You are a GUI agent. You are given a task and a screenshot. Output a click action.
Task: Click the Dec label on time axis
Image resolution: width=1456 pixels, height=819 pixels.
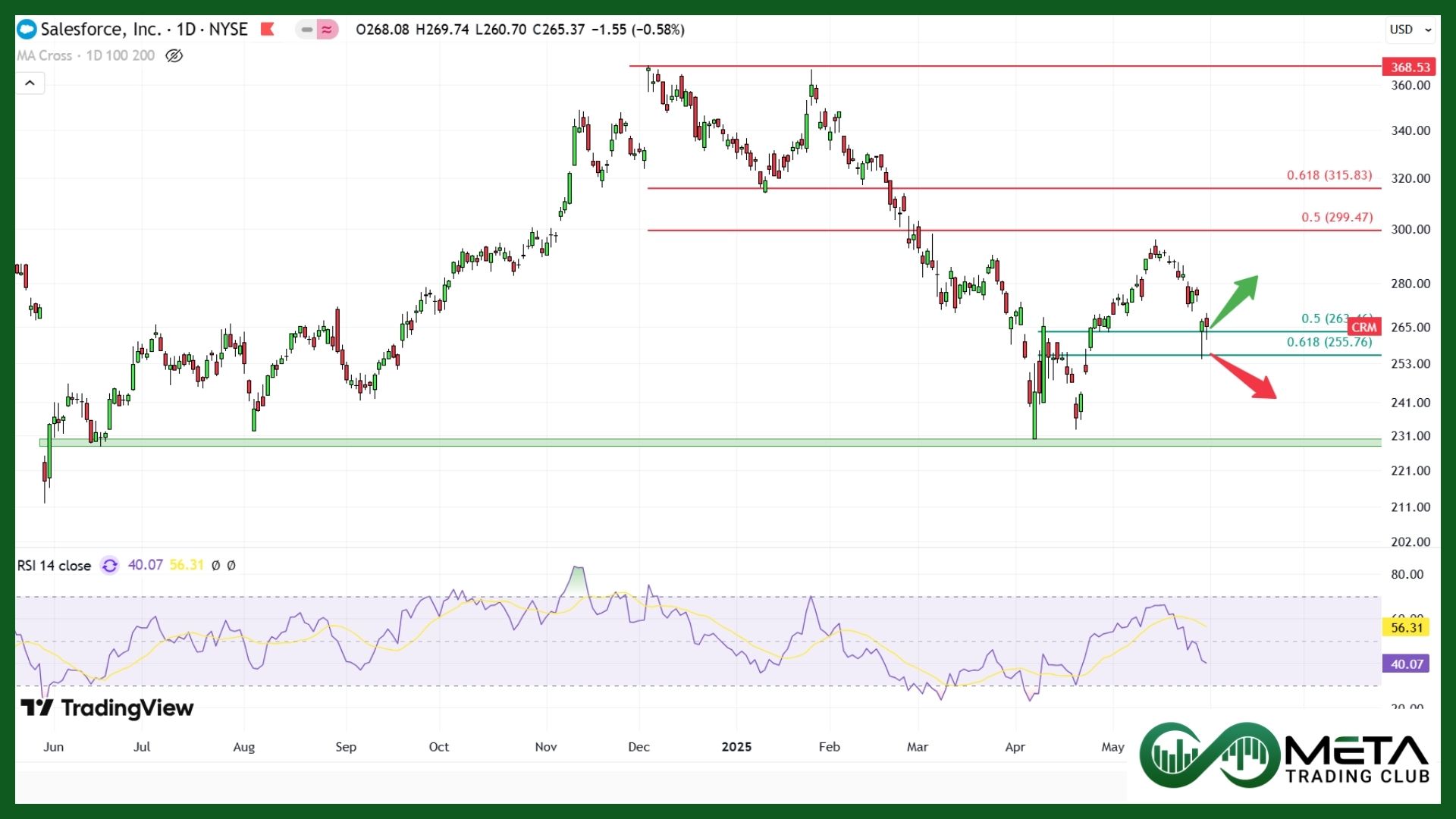(639, 747)
